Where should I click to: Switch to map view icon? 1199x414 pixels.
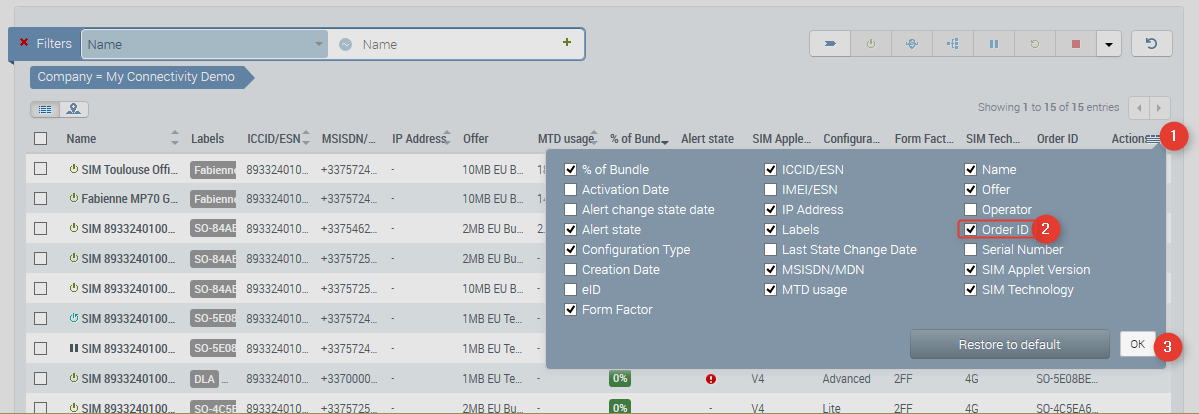tap(74, 109)
